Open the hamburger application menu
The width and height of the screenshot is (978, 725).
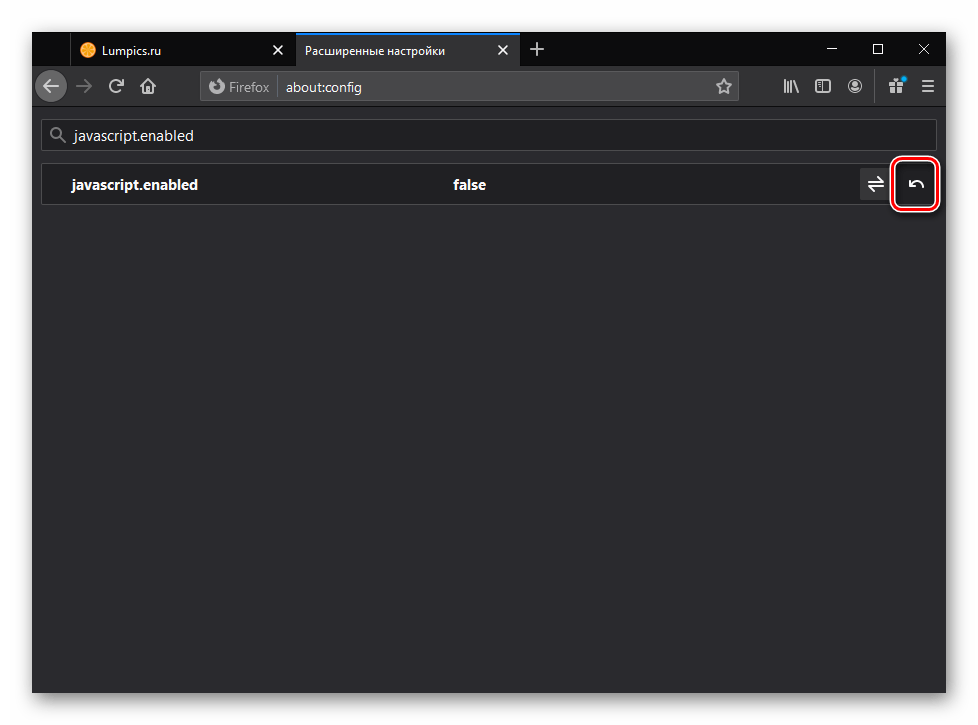pyautogui.click(x=928, y=87)
